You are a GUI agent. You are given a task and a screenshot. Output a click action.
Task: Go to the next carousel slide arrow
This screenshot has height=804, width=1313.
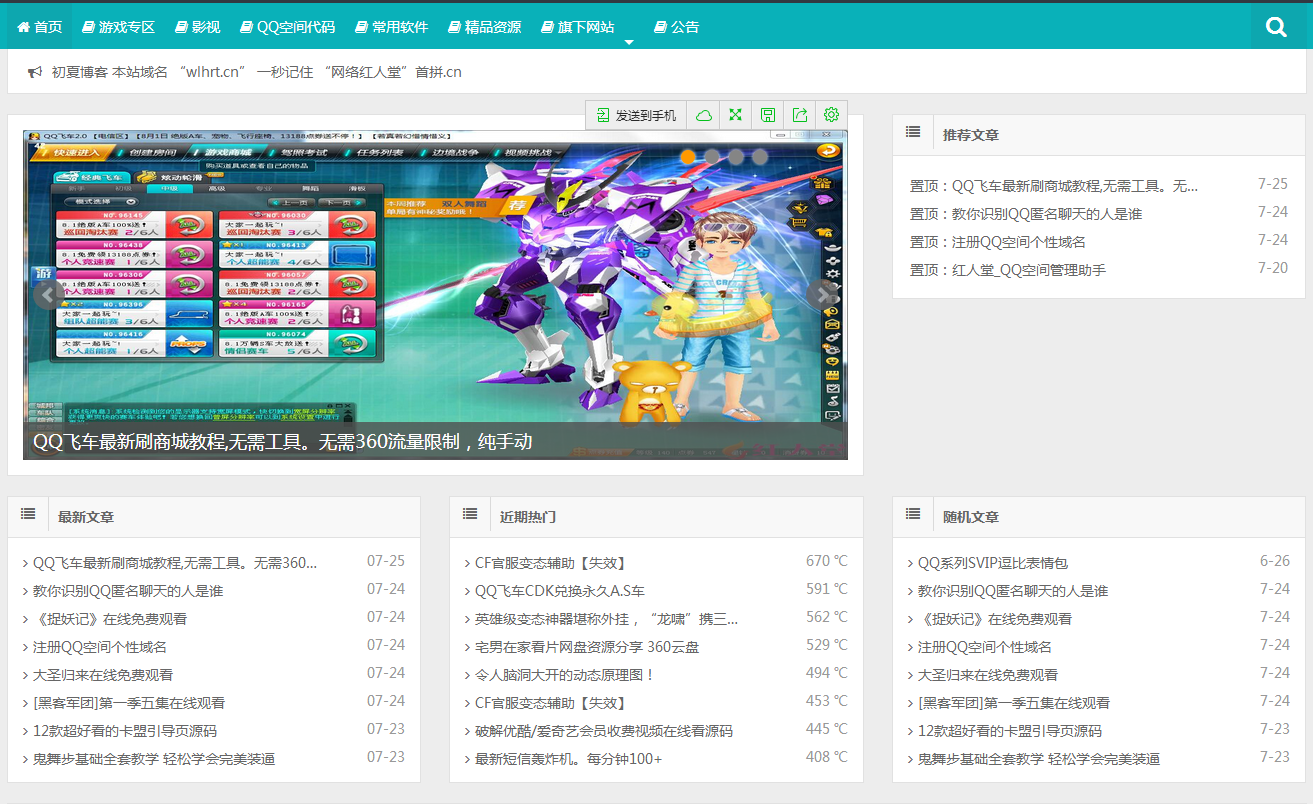(x=822, y=295)
